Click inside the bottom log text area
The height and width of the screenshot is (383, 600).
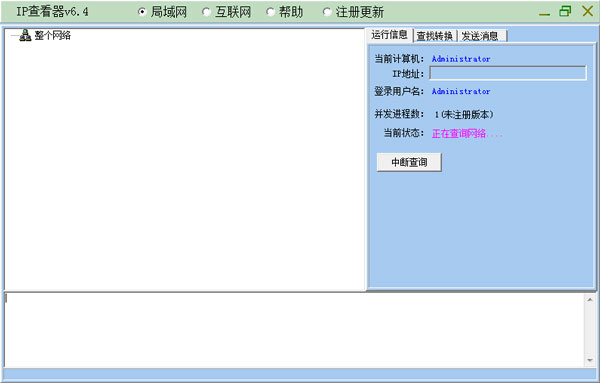pyautogui.click(x=294, y=330)
